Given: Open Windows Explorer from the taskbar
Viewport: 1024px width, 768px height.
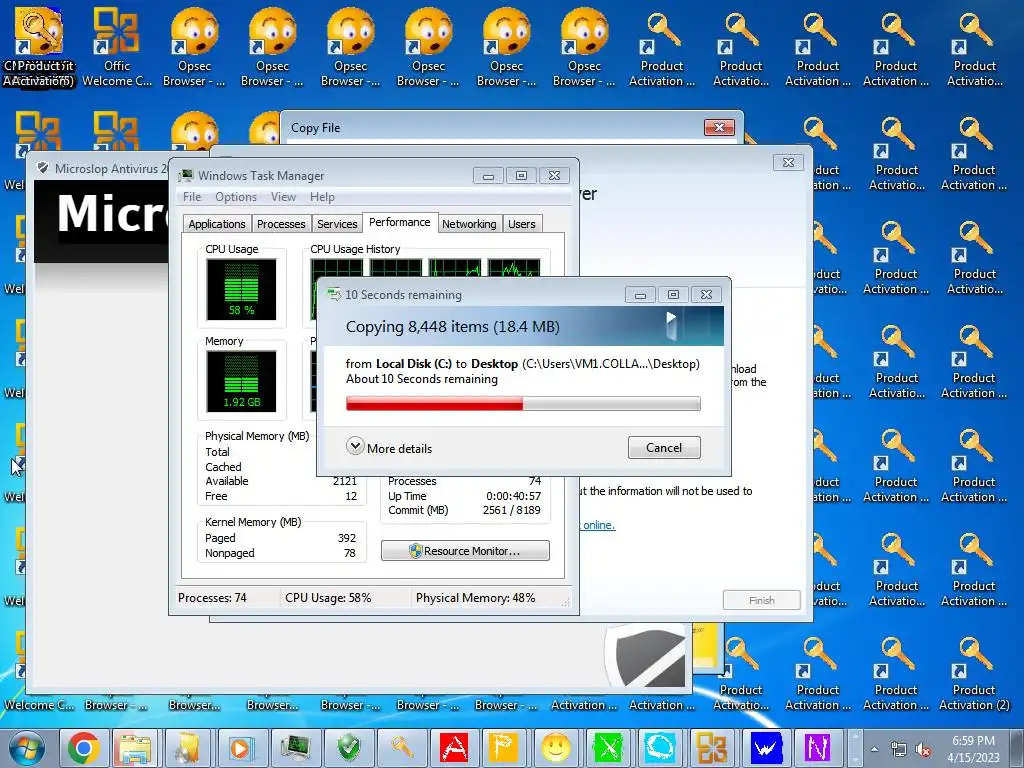Looking at the screenshot, I should [x=135, y=748].
